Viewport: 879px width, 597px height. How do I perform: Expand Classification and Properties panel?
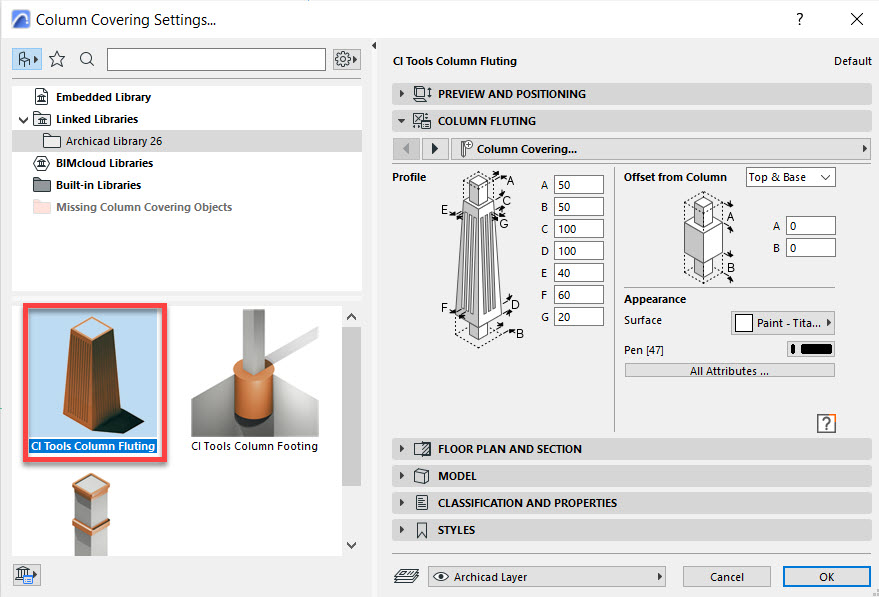pyautogui.click(x=401, y=503)
